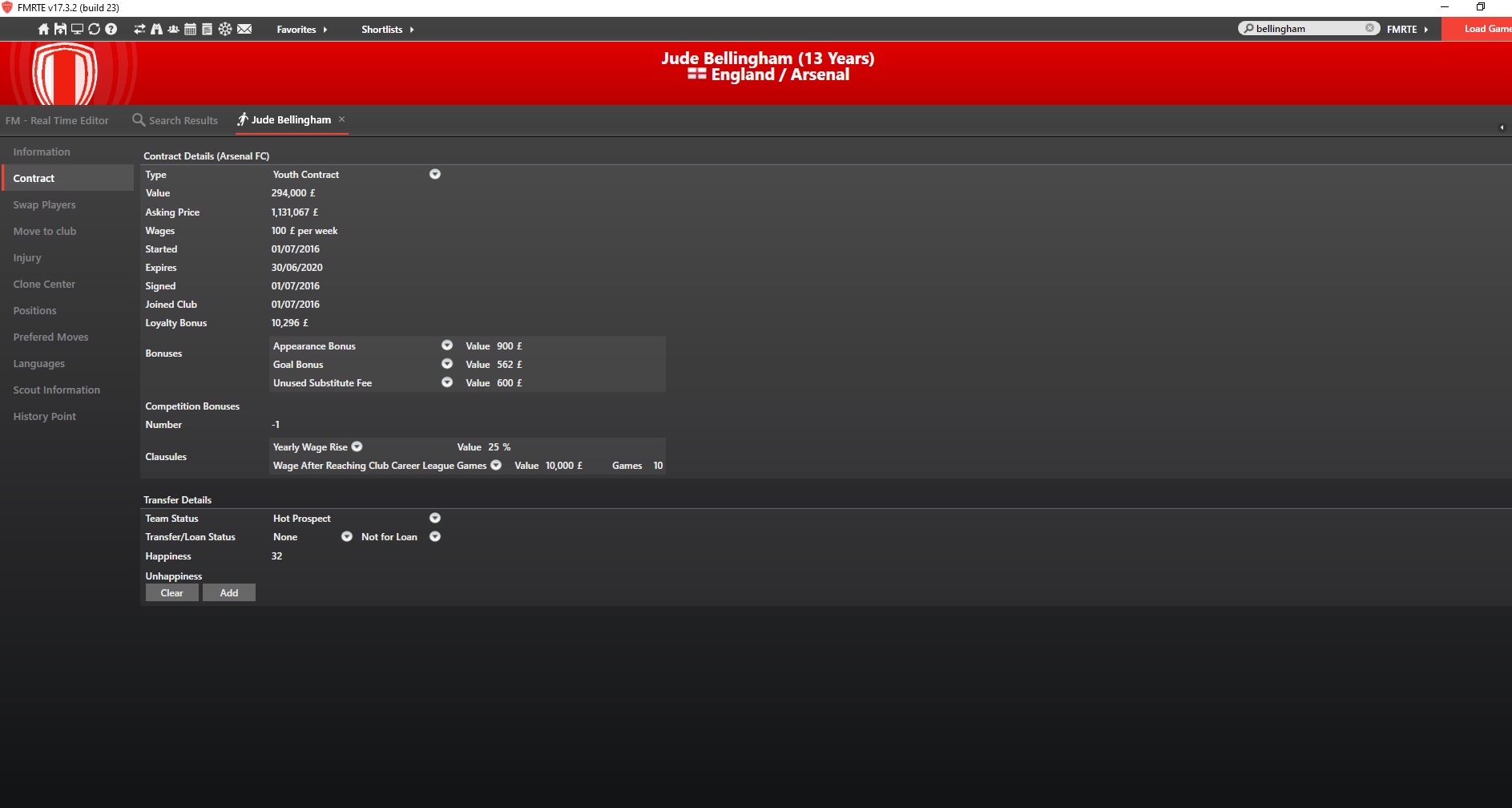The height and width of the screenshot is (808, 1512).
Task: Click the bellingham search input field
Action: pyautogui.click(x=1306, y=29)
